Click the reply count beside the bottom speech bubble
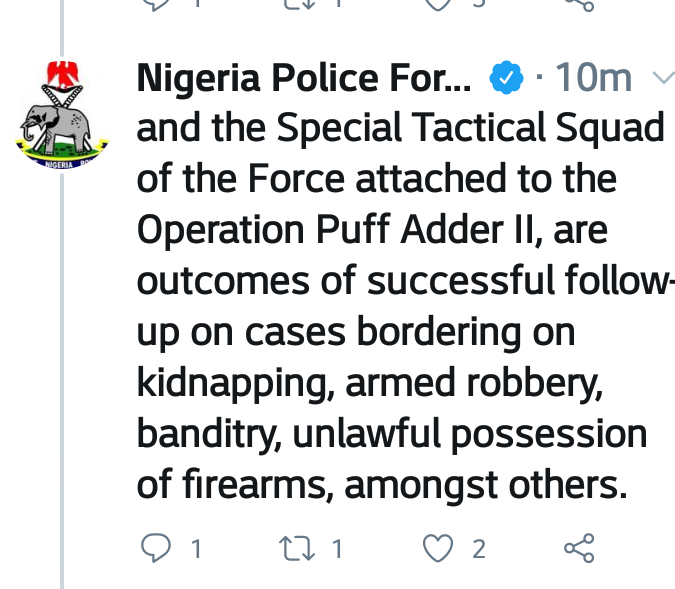Image resolution: width=675 pixels, height=589 pixels. [196, 549]
